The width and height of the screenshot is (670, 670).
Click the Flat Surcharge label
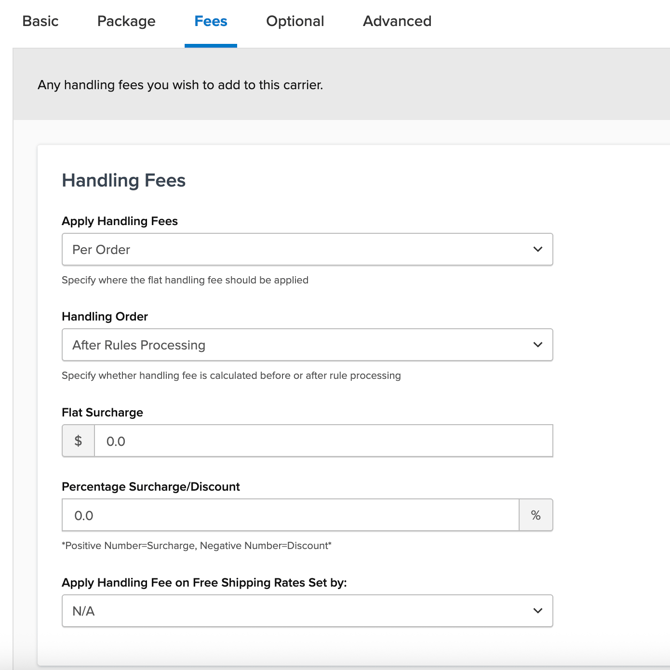point(102,412)
